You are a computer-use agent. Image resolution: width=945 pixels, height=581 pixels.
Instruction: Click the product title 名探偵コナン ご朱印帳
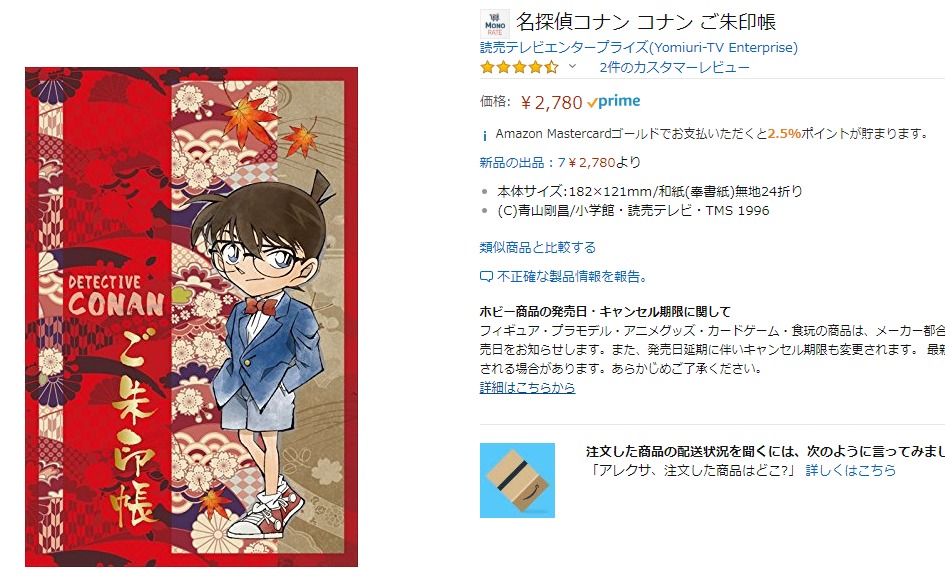(x=645, y=22)
